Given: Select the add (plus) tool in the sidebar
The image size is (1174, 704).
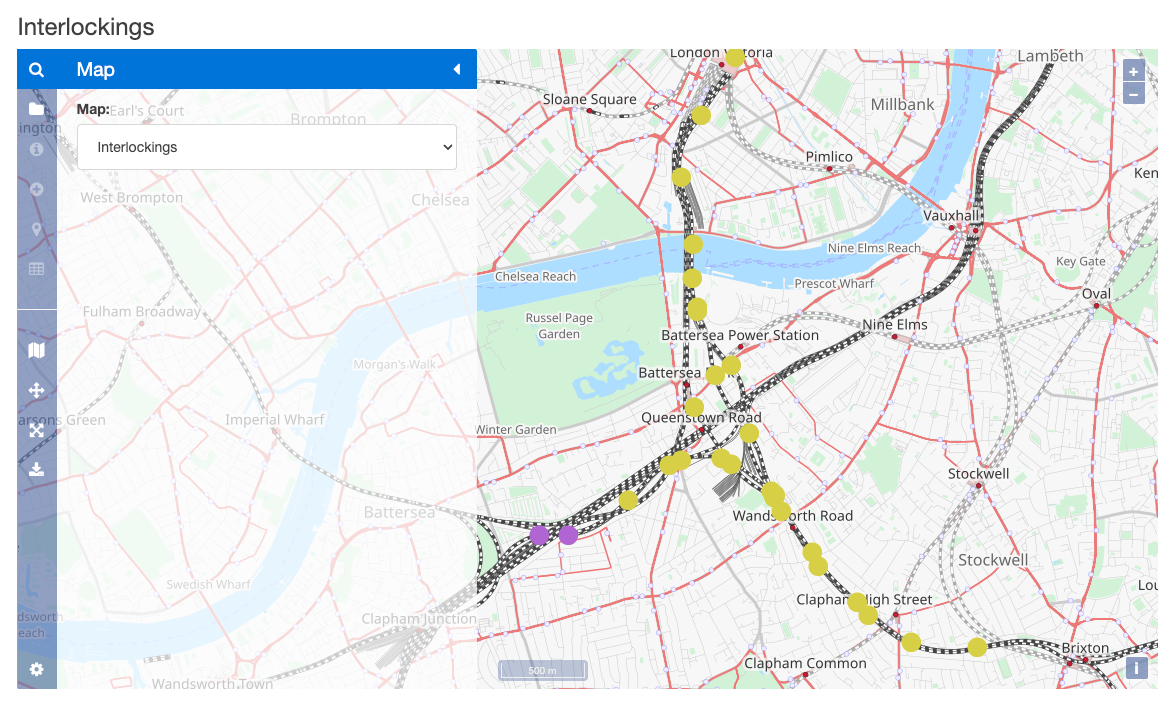Looking at the screenshot, I should 37,189.
